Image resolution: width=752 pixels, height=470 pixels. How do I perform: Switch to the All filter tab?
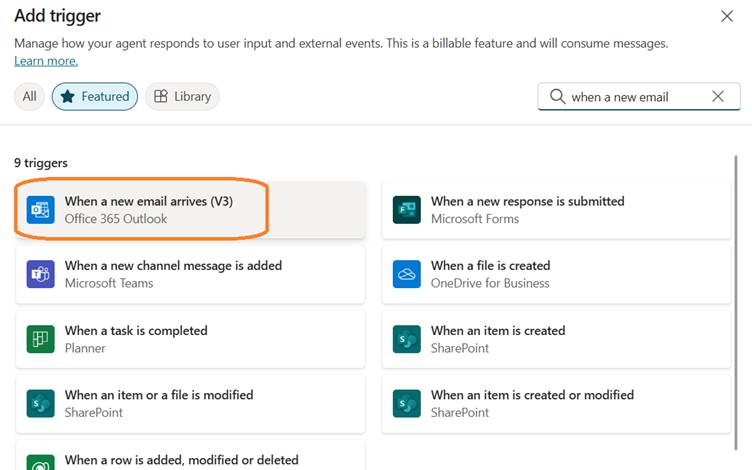[30, 96]
